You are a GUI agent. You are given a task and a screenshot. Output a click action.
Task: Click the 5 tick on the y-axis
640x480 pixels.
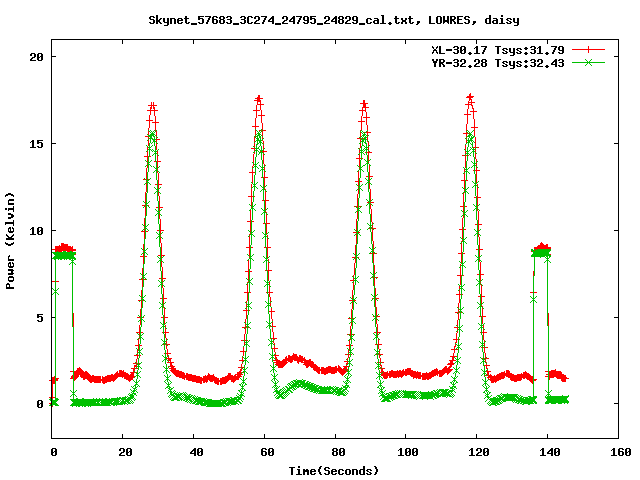coord(38,318)
